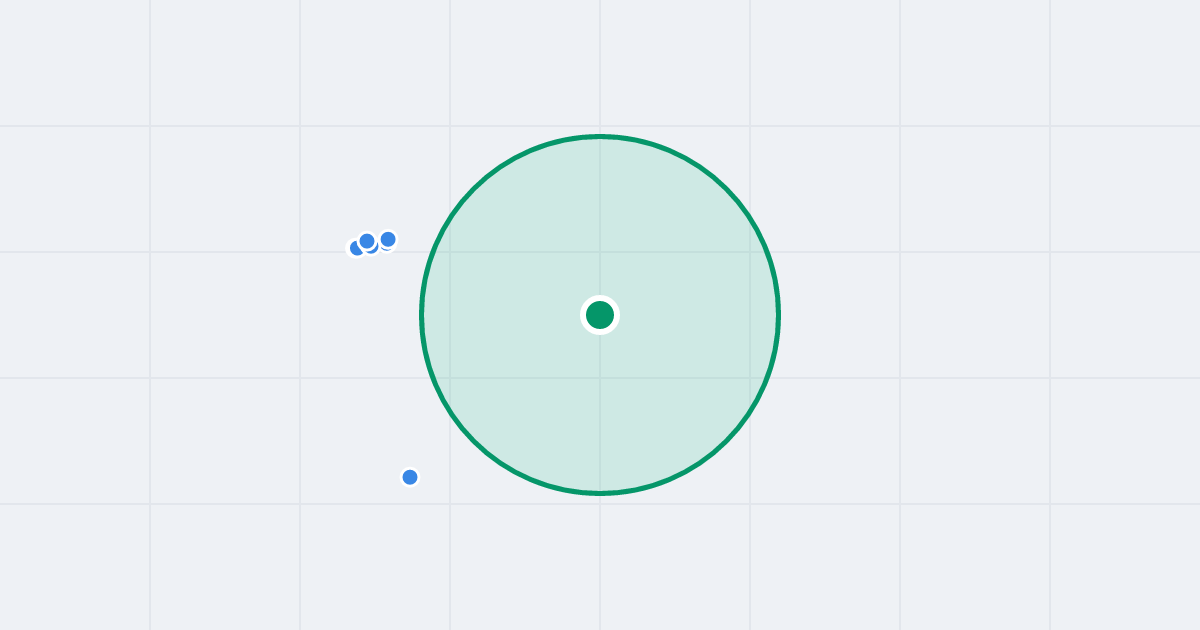Image resolution: width=1200 pixels, height=630 pixels.
Task: Click the lone blue marker apart from the cluster
Action: [410, 477]
